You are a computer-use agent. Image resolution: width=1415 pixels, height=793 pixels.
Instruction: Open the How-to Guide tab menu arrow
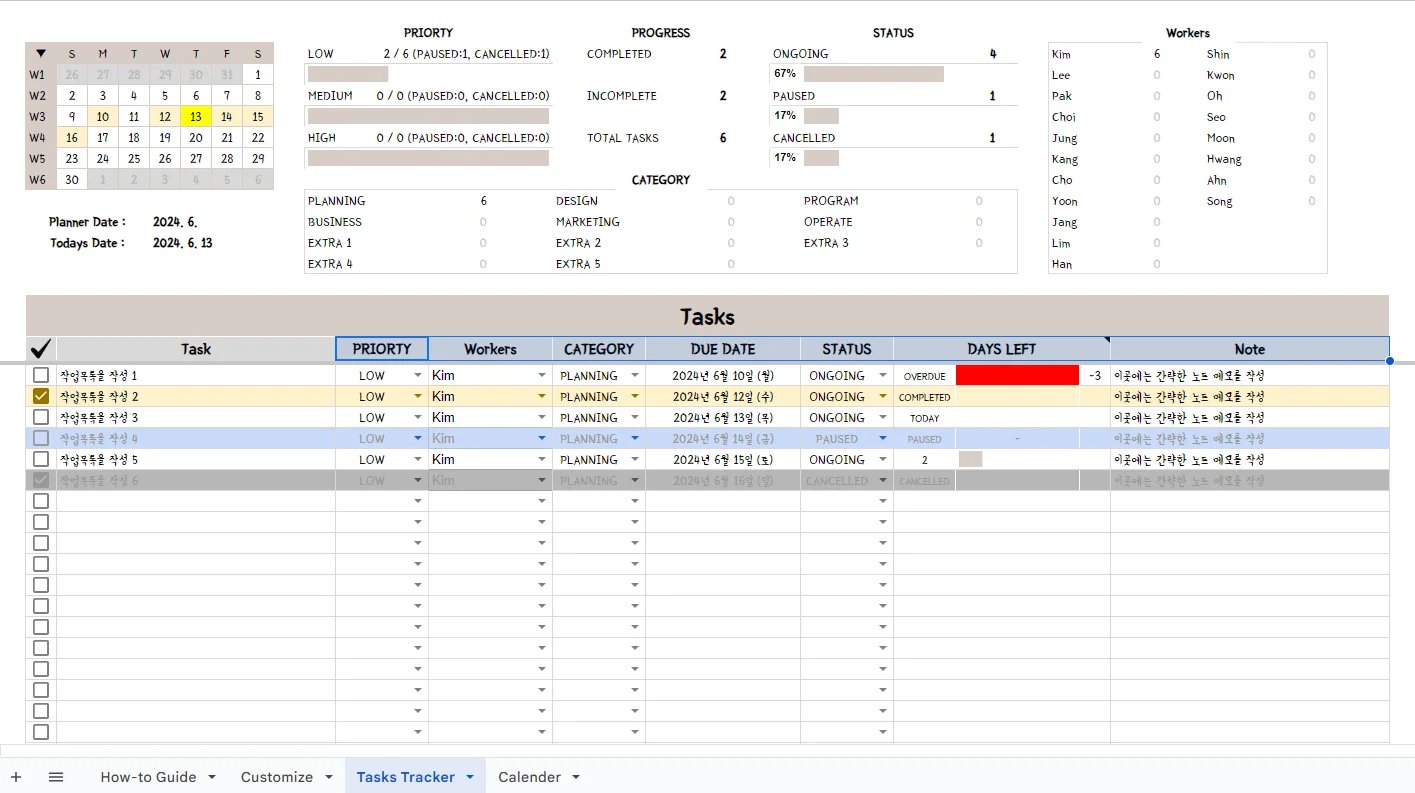tap(212, 777)
